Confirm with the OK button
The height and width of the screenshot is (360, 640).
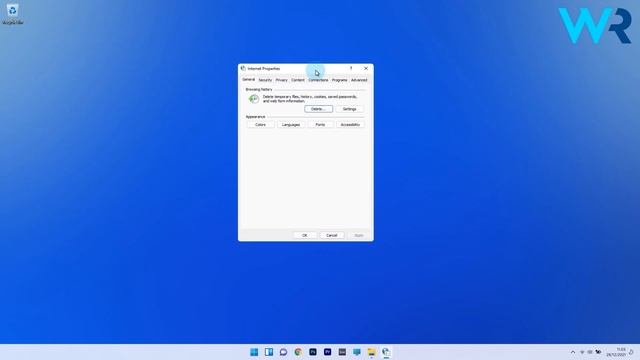pos(304,236)
